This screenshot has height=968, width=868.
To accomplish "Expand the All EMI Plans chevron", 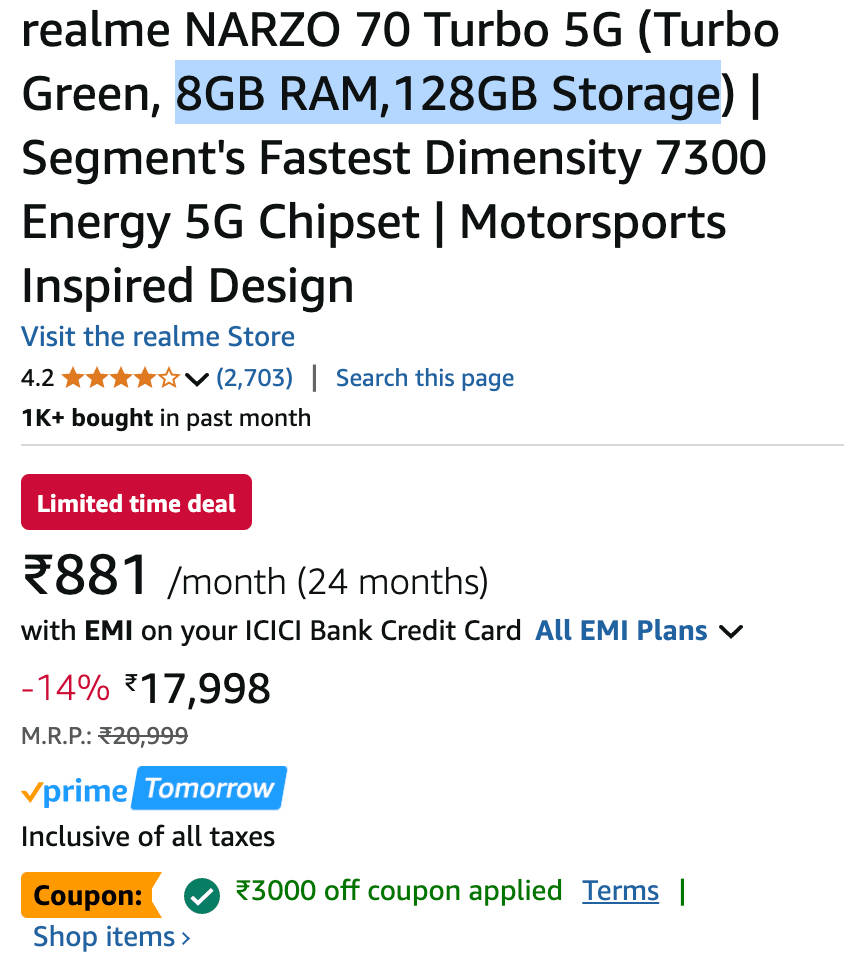I will (x=732, y=631).
